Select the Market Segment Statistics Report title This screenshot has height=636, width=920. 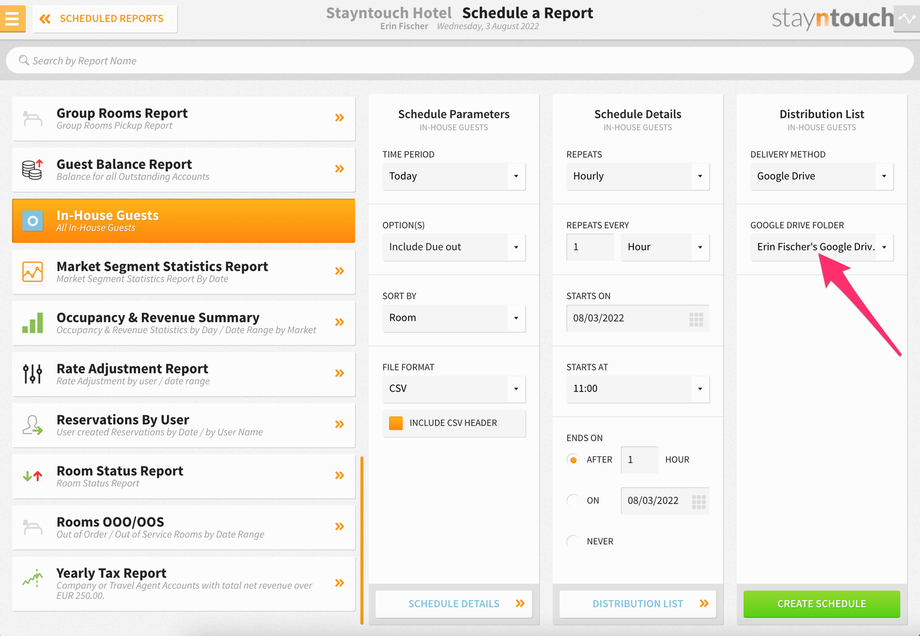coord(162,266)
